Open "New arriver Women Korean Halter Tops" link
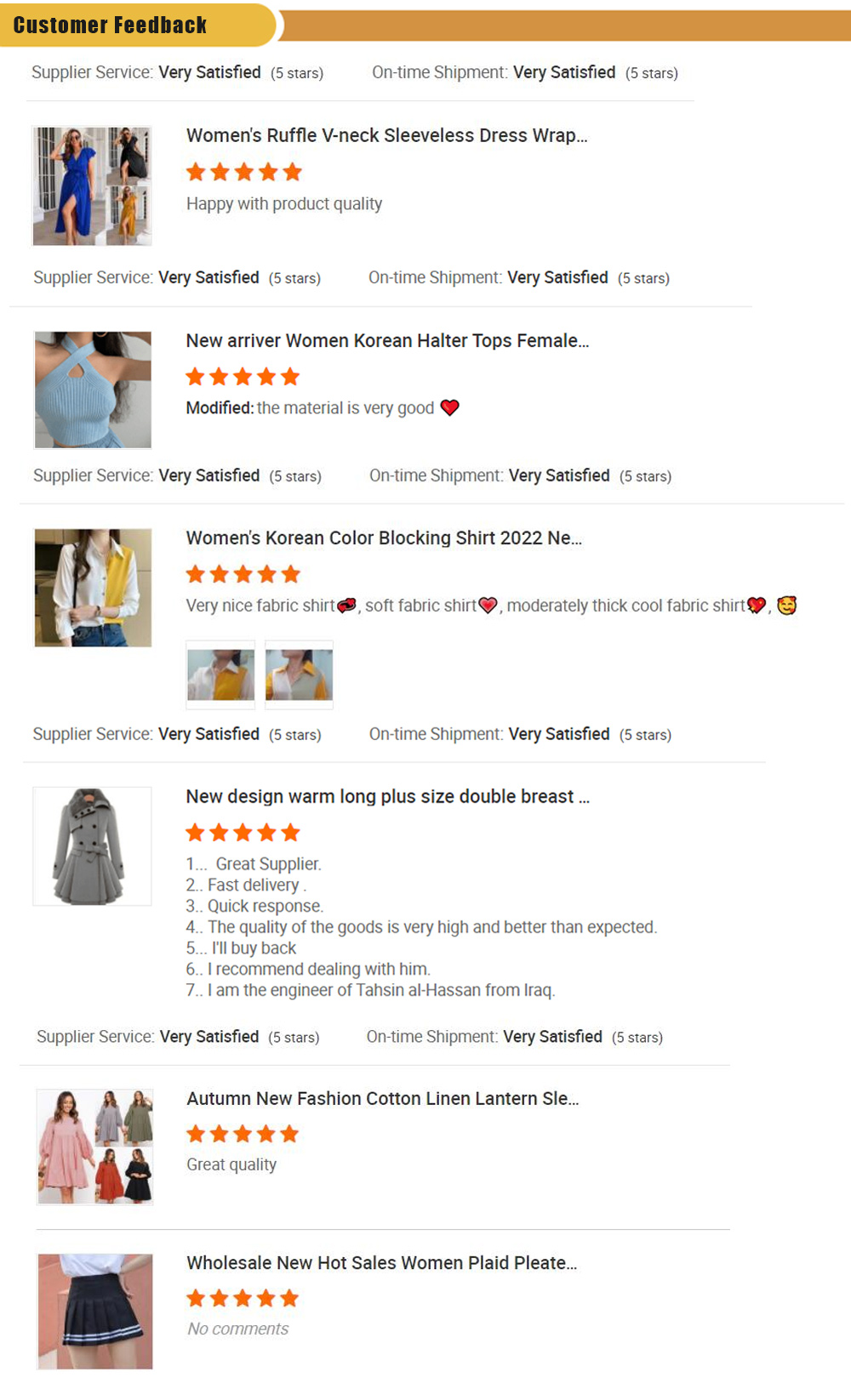 (387, 341)
